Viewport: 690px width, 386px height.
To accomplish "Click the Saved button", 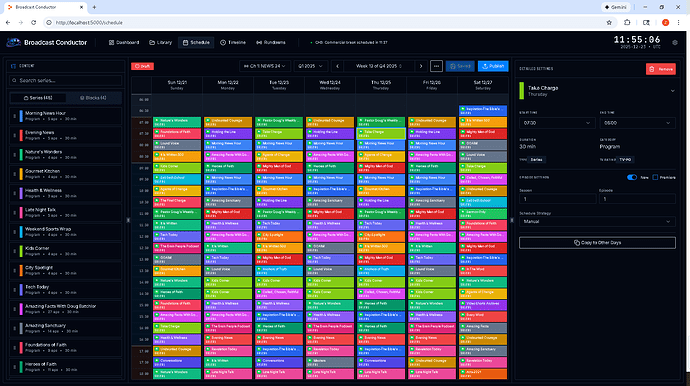I will (460, 66).
